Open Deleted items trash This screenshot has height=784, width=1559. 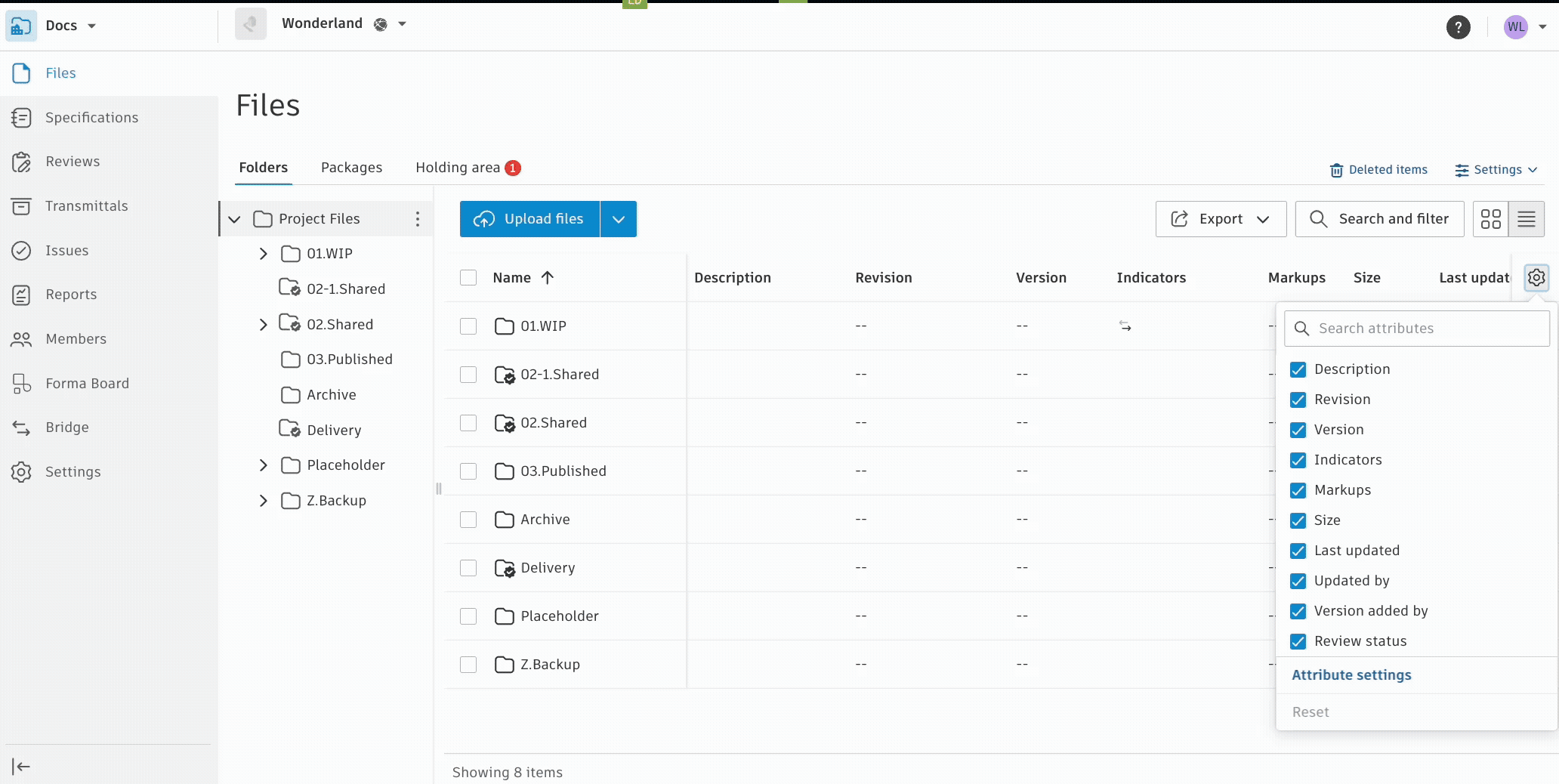[x=1378, y=170]
